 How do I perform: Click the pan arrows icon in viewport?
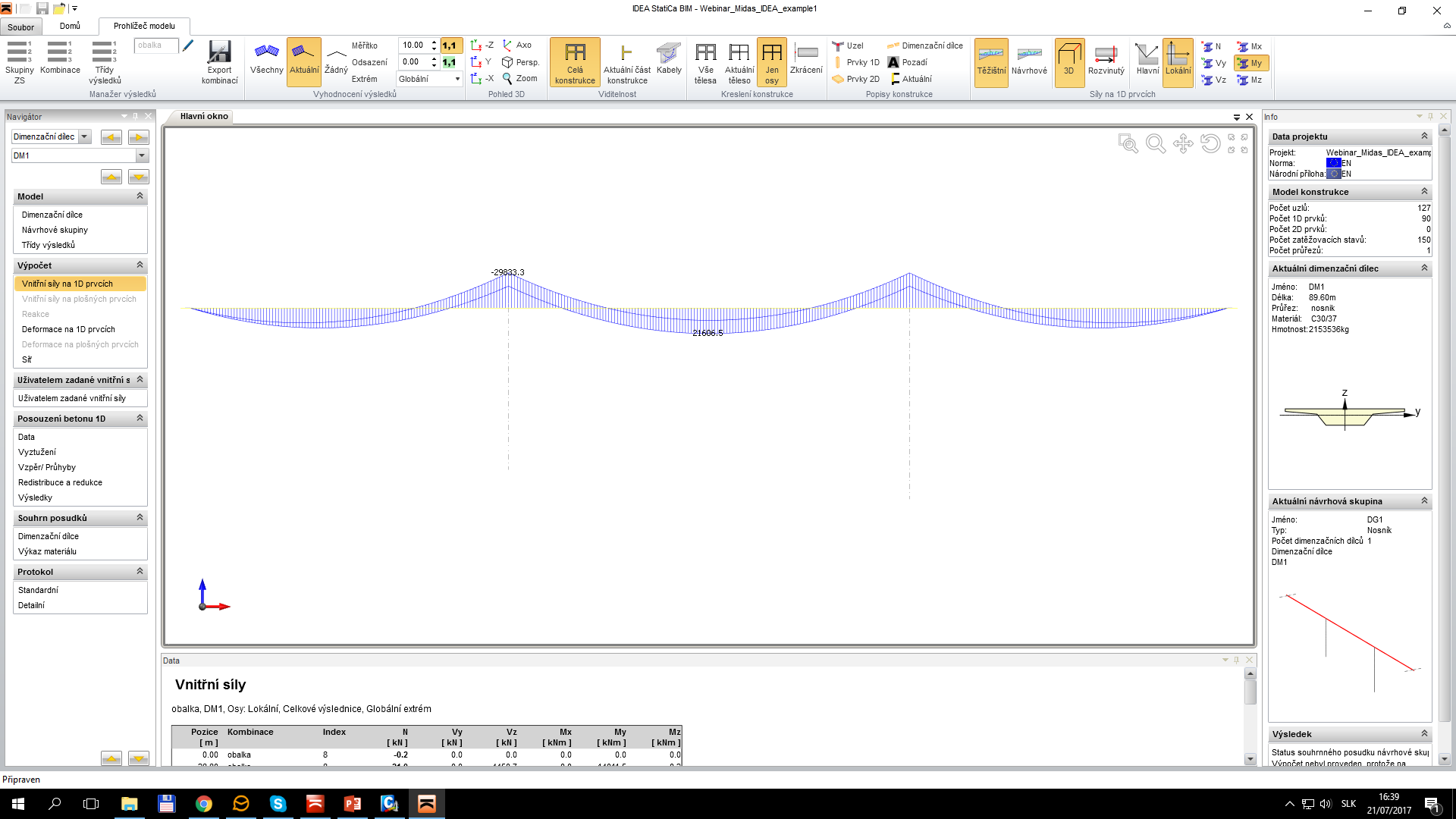tap(1183, 143)
